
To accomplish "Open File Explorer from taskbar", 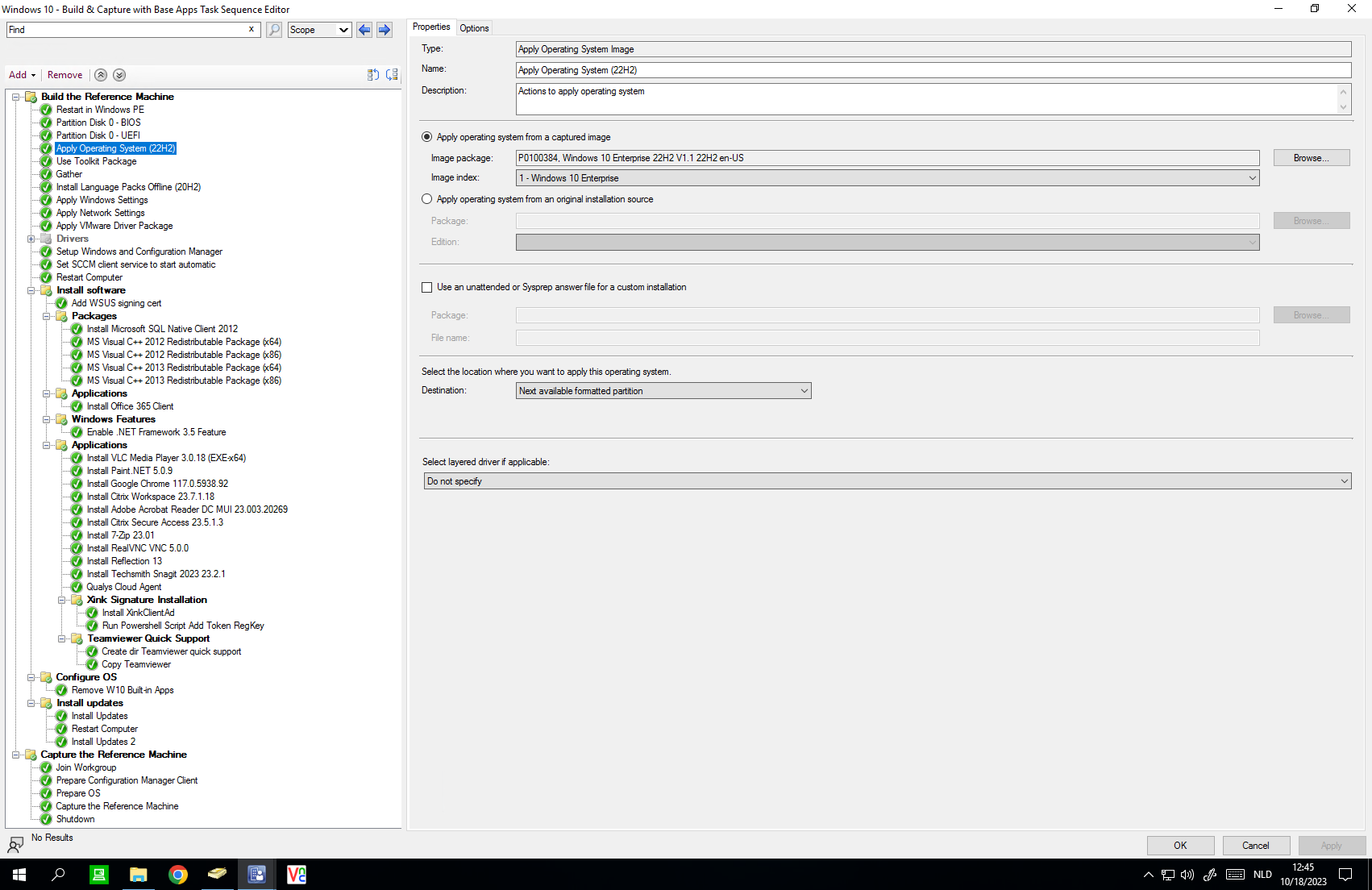I will (x=139, y=875).
